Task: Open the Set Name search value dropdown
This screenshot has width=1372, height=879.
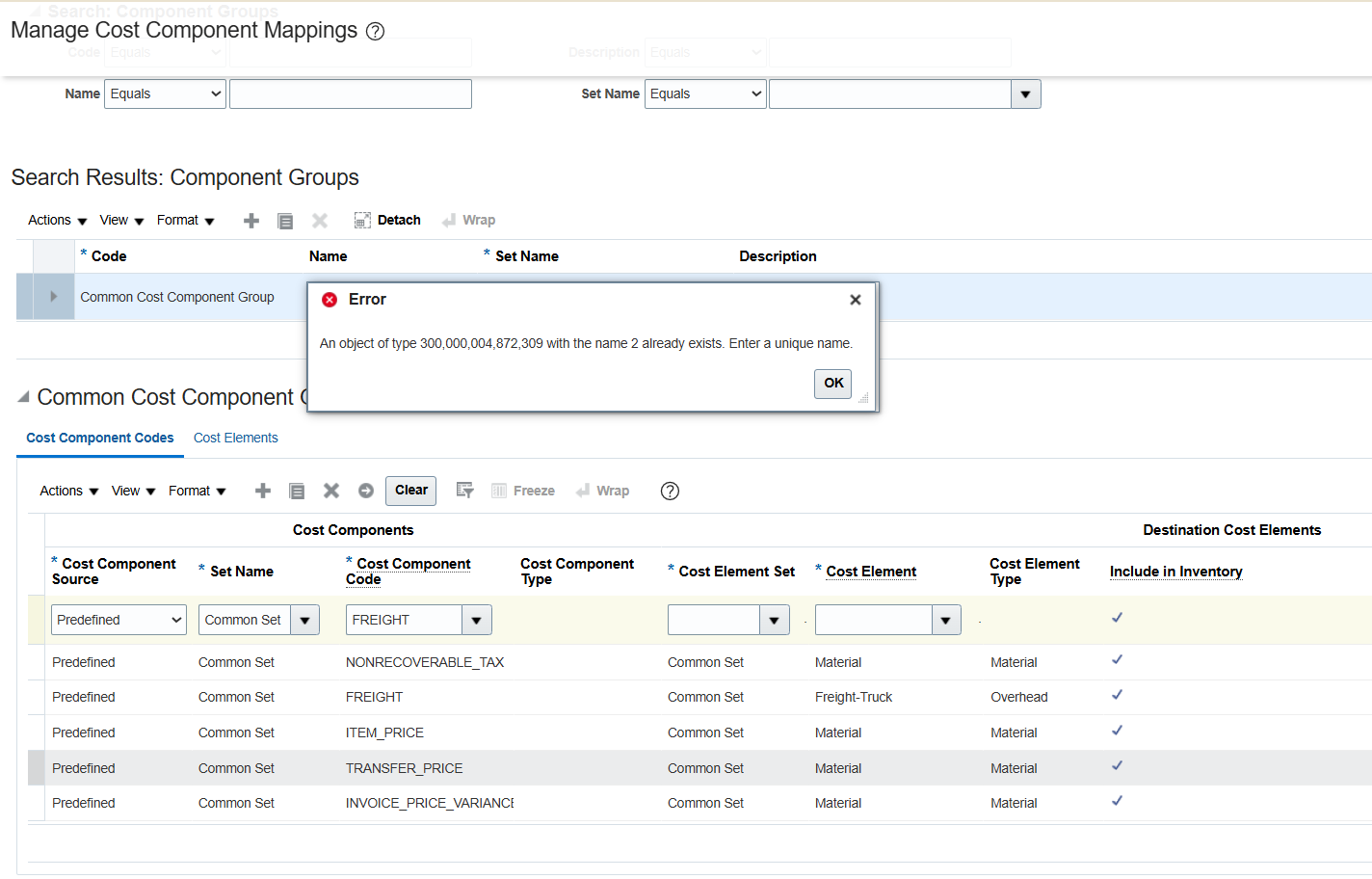Action: (1026, 93)
